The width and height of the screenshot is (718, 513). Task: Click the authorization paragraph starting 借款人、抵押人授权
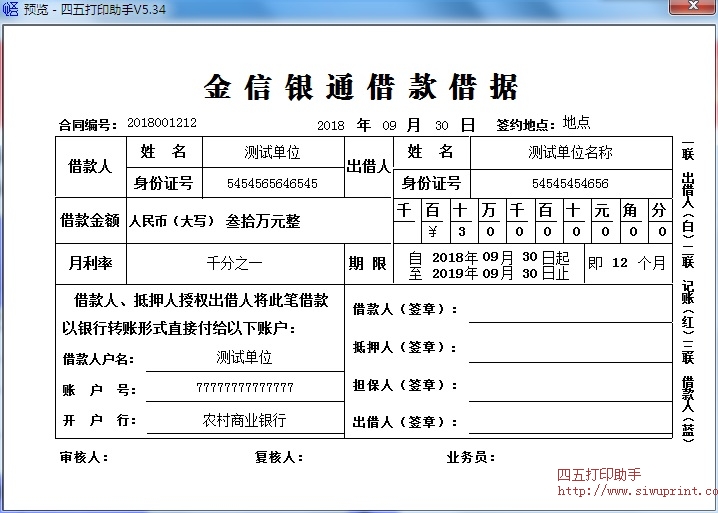[196, 314]
